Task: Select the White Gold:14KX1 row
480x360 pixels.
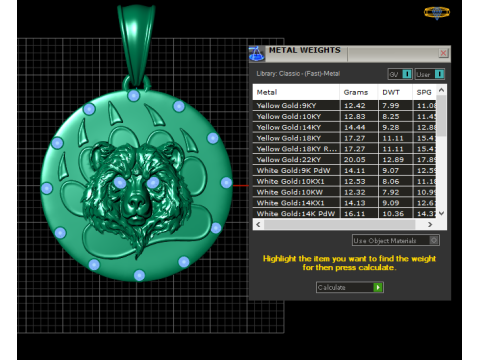Action: coord(344,203)
